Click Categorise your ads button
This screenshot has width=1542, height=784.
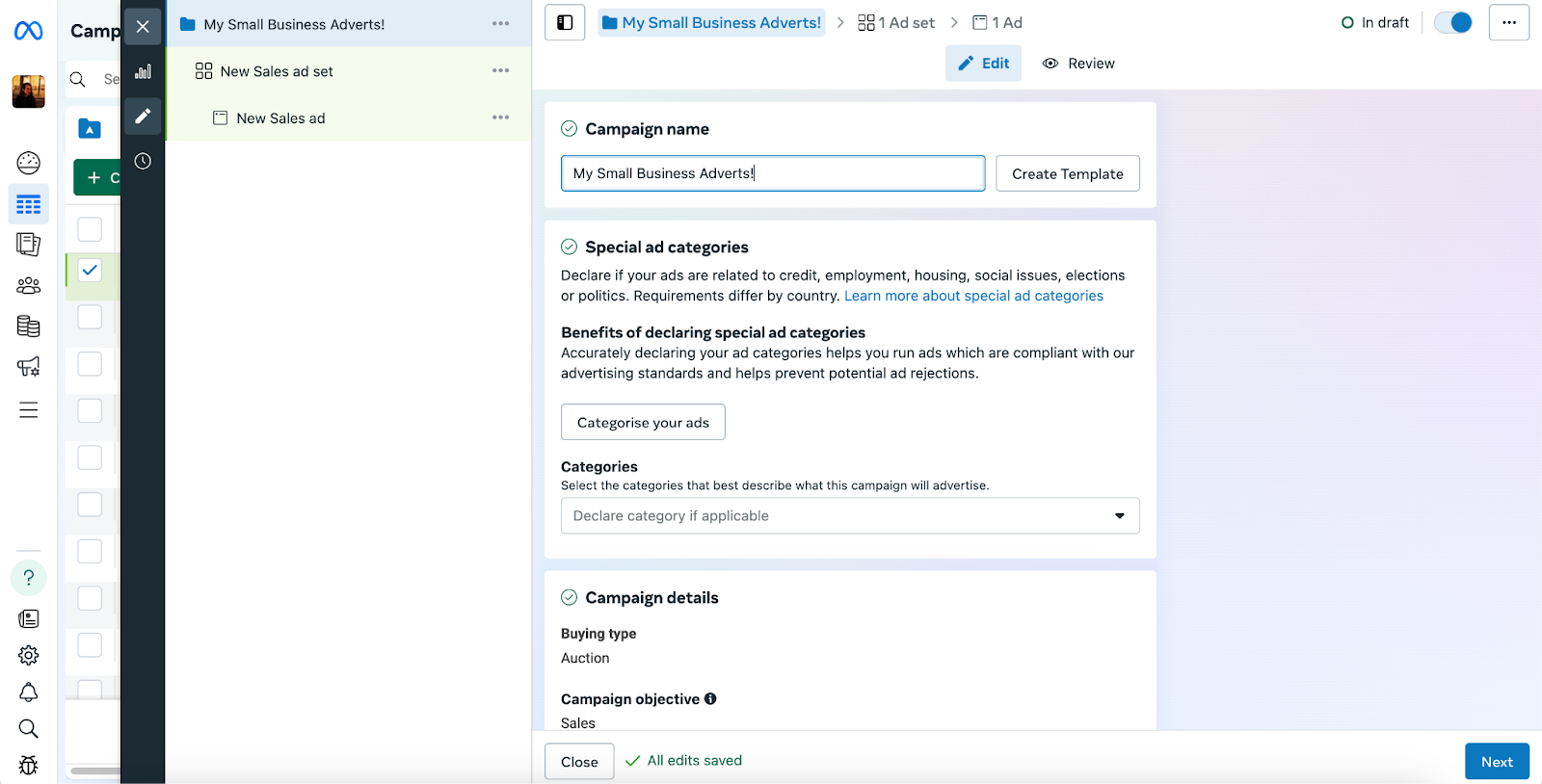pos(643,423)
